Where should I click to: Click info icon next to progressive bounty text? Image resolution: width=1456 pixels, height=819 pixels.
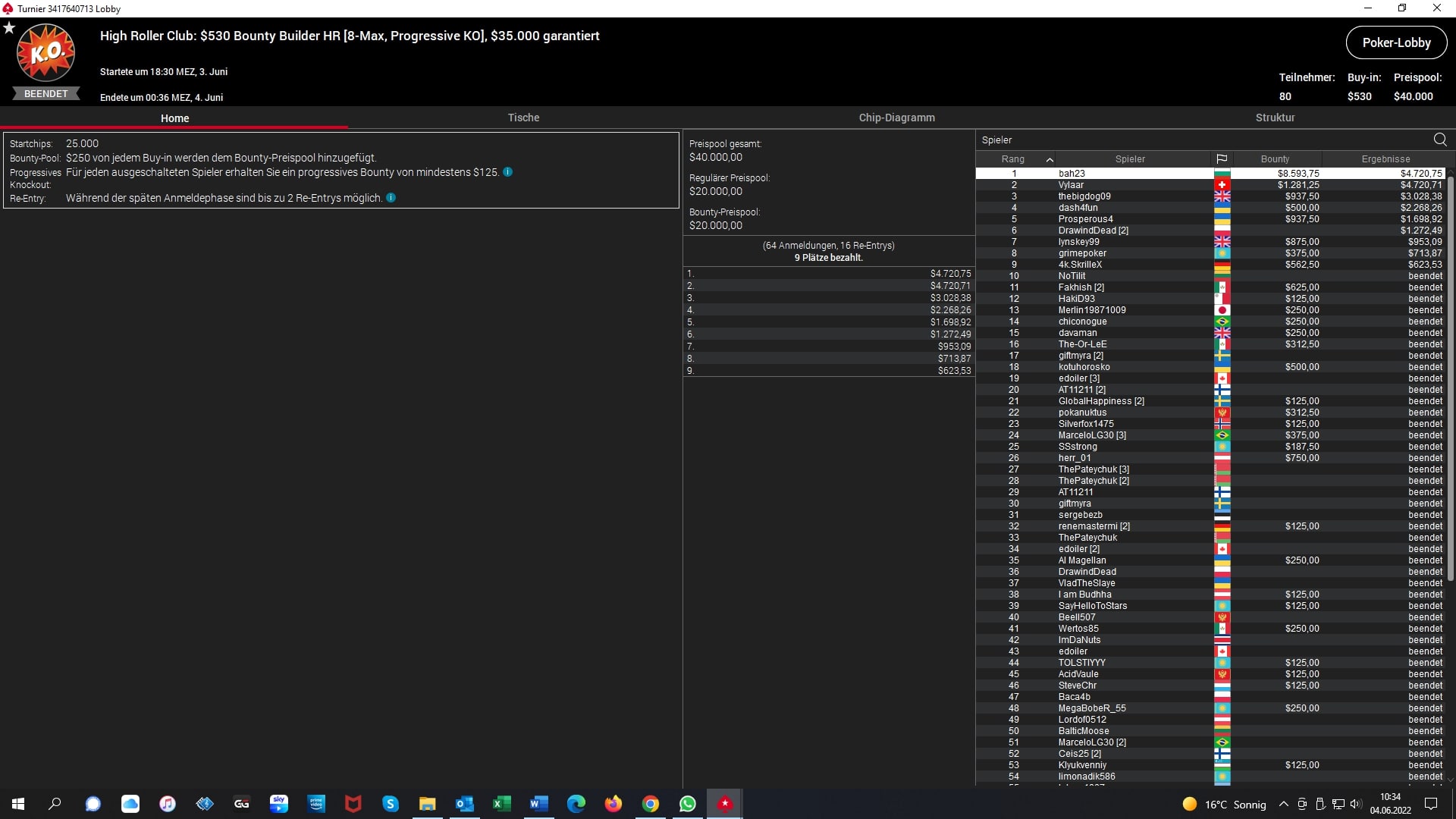[x=508, y=172]
